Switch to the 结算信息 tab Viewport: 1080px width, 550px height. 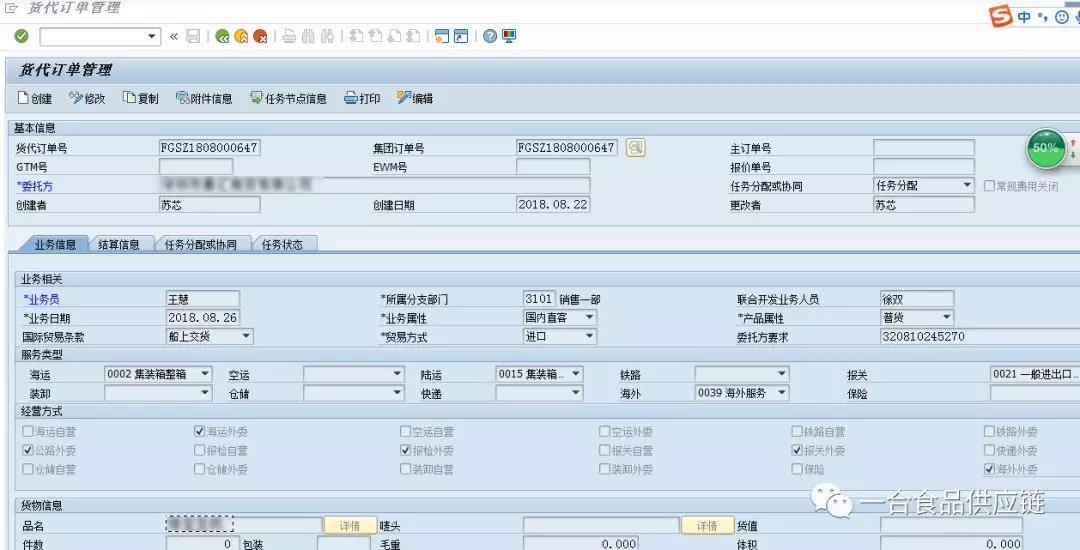[x=119, y=244]
